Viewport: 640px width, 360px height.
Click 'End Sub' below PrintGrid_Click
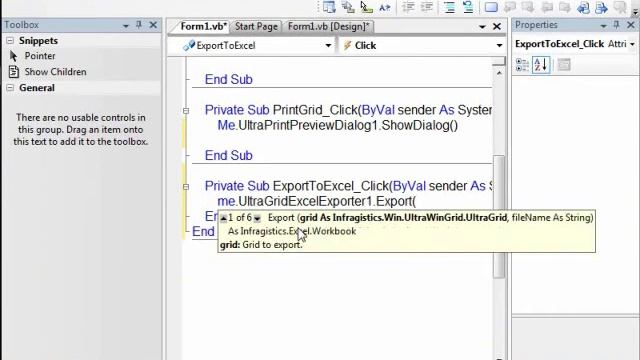(x=229, y=156)
